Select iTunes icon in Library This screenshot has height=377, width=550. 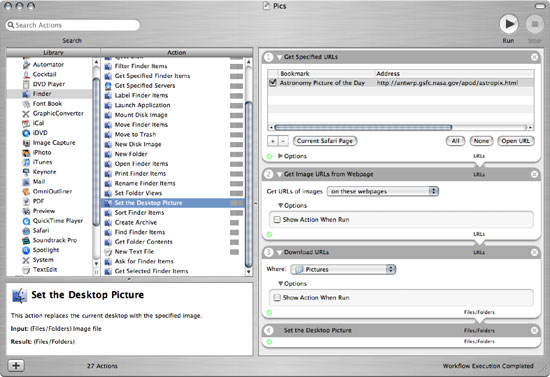[x=26, y=162]
